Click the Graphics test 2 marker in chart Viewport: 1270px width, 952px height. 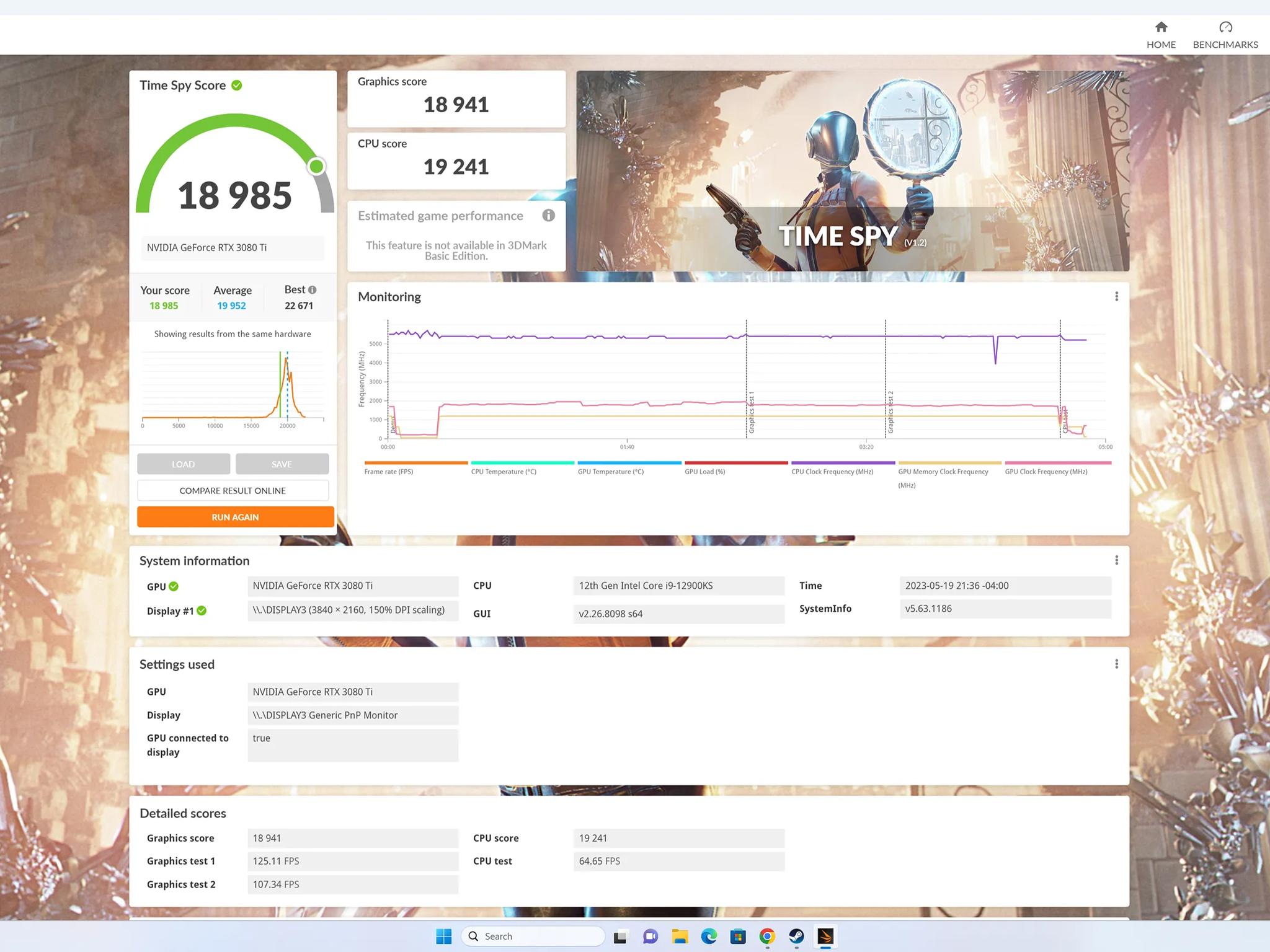(890, 412)
